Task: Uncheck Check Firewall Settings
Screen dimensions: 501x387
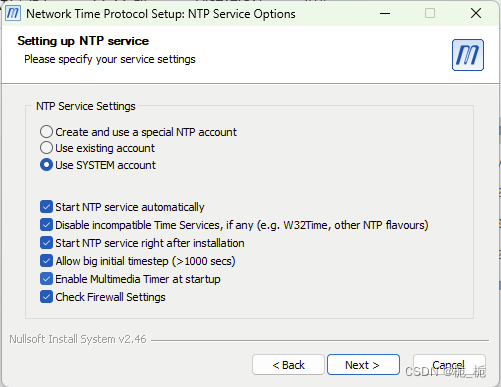Action: pos(46,297)
